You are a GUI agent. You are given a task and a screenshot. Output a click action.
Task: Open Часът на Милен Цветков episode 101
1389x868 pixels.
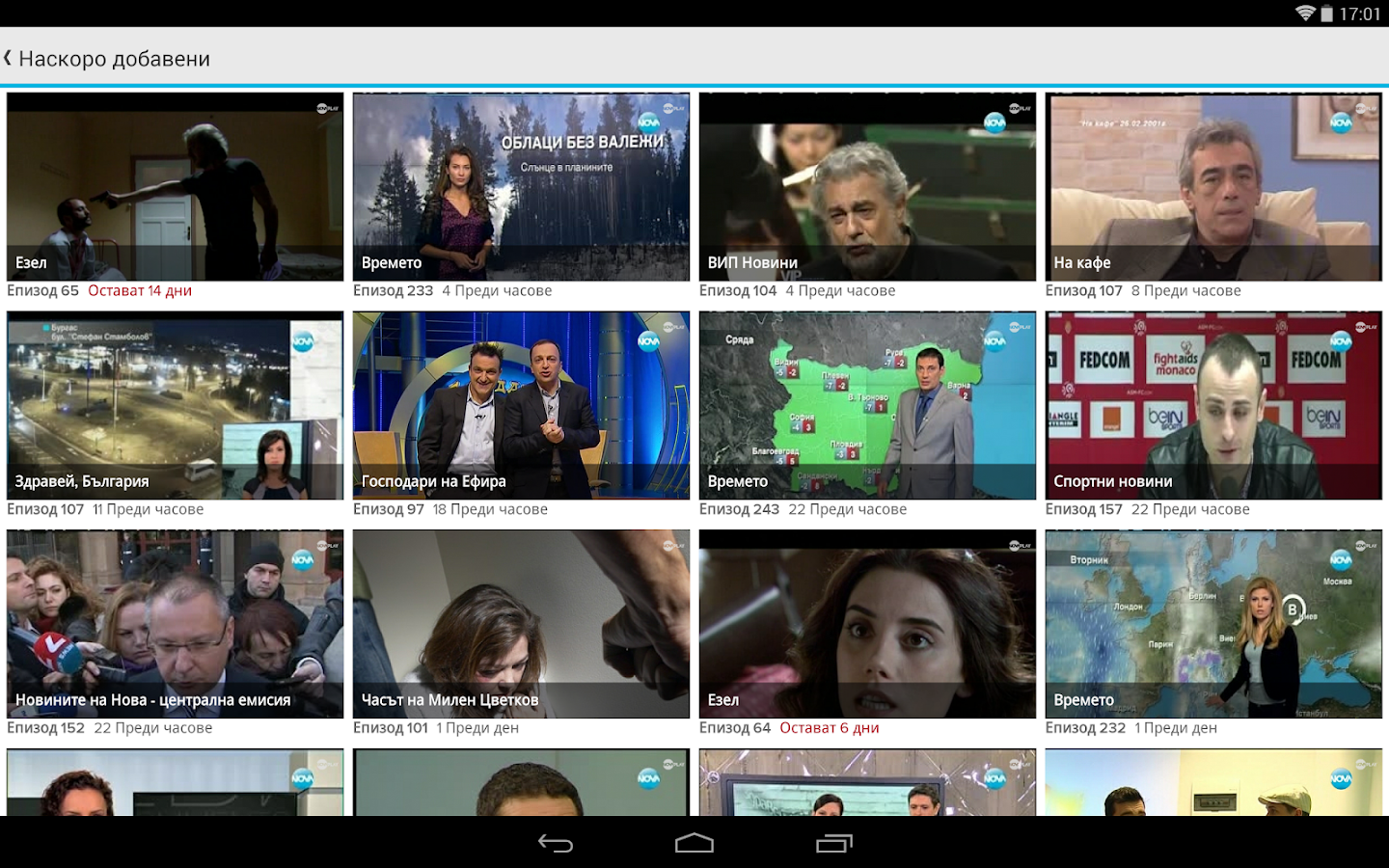(x=521, y=624)
